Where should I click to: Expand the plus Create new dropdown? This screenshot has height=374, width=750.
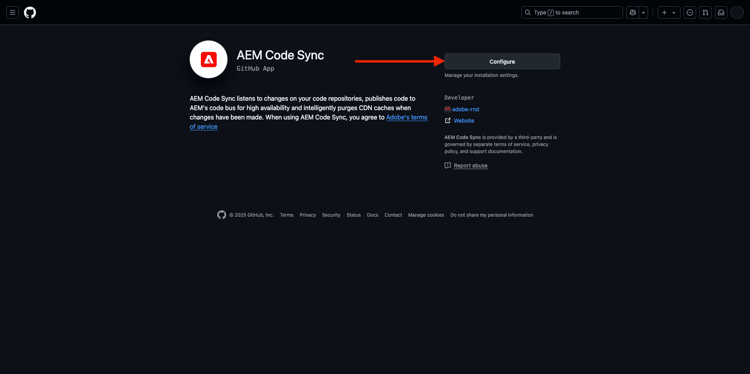669,12
